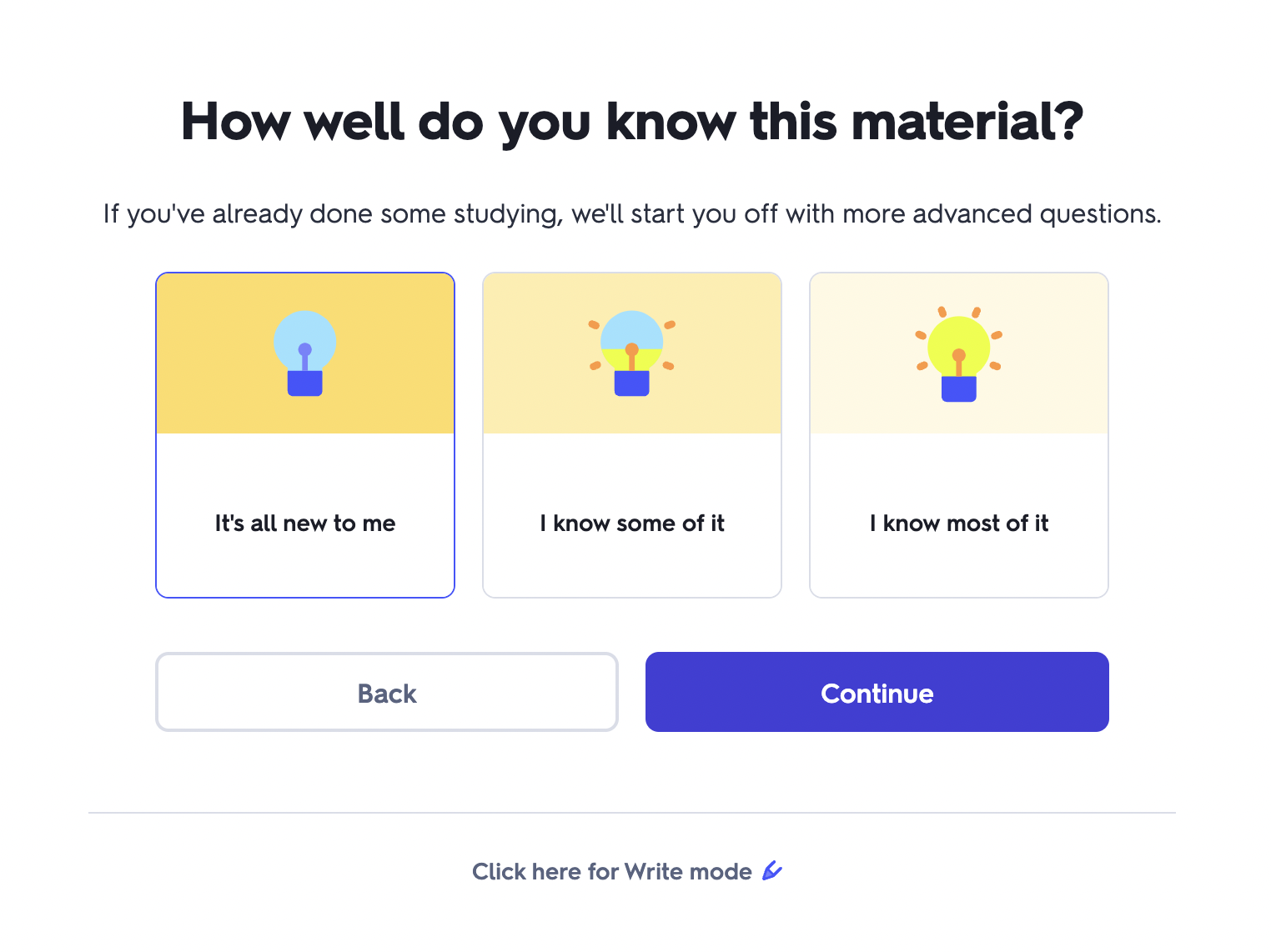Click the subtitle about more advanced questions
The width and height of the screenshot is (1271, 952).
(x=632, y=214)
